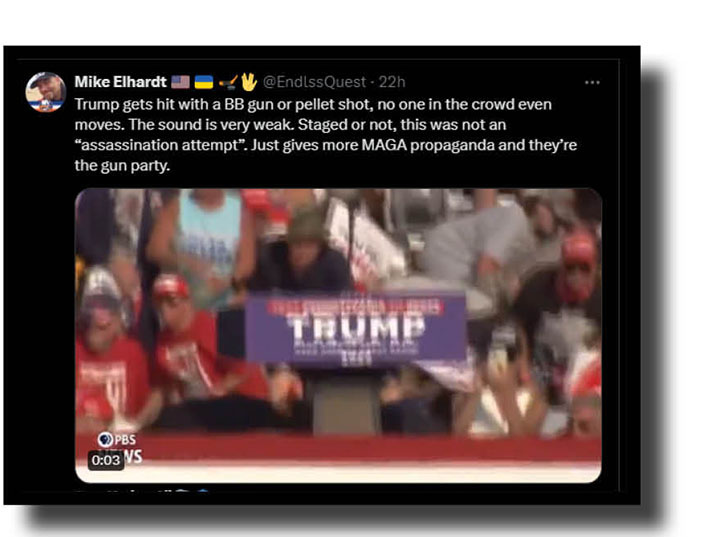709x537 pixels.
Task: Click the man in the red cap at the left of the video
Action: coord(181,344)
